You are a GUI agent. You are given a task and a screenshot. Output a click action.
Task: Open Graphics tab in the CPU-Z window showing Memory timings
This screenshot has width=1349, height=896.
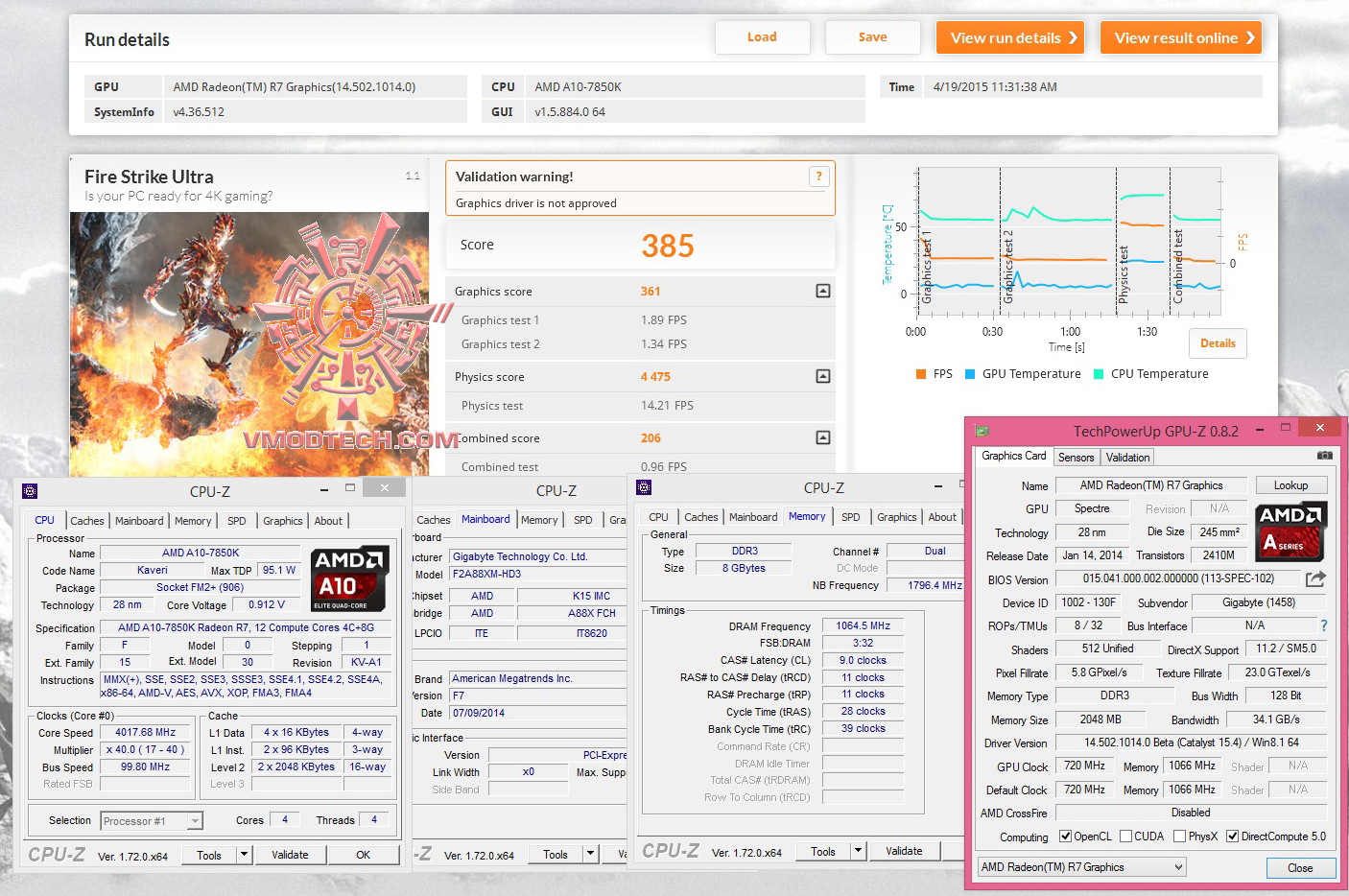tap(897, 517)
